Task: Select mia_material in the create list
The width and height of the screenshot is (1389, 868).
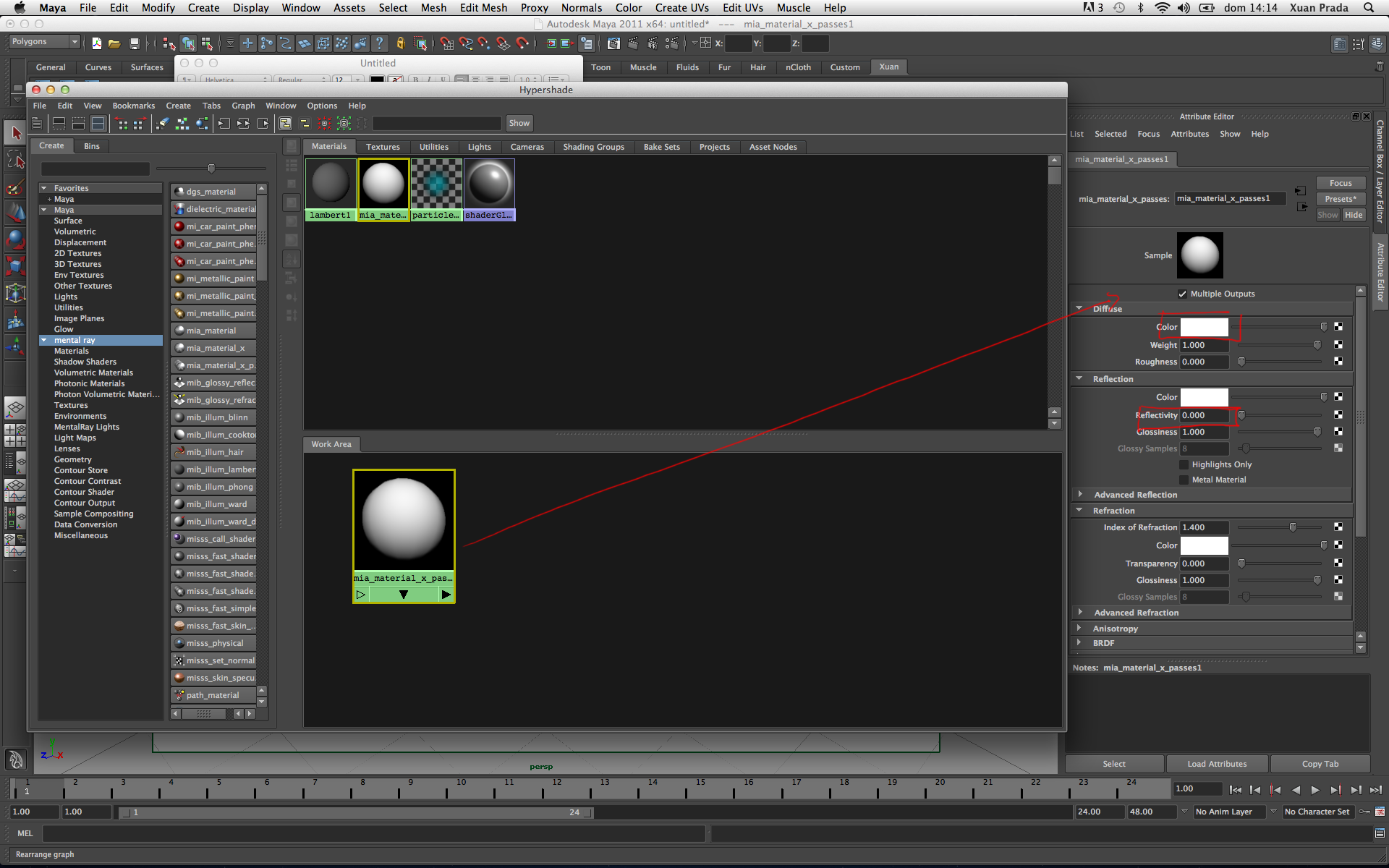Action: (214, 331)
